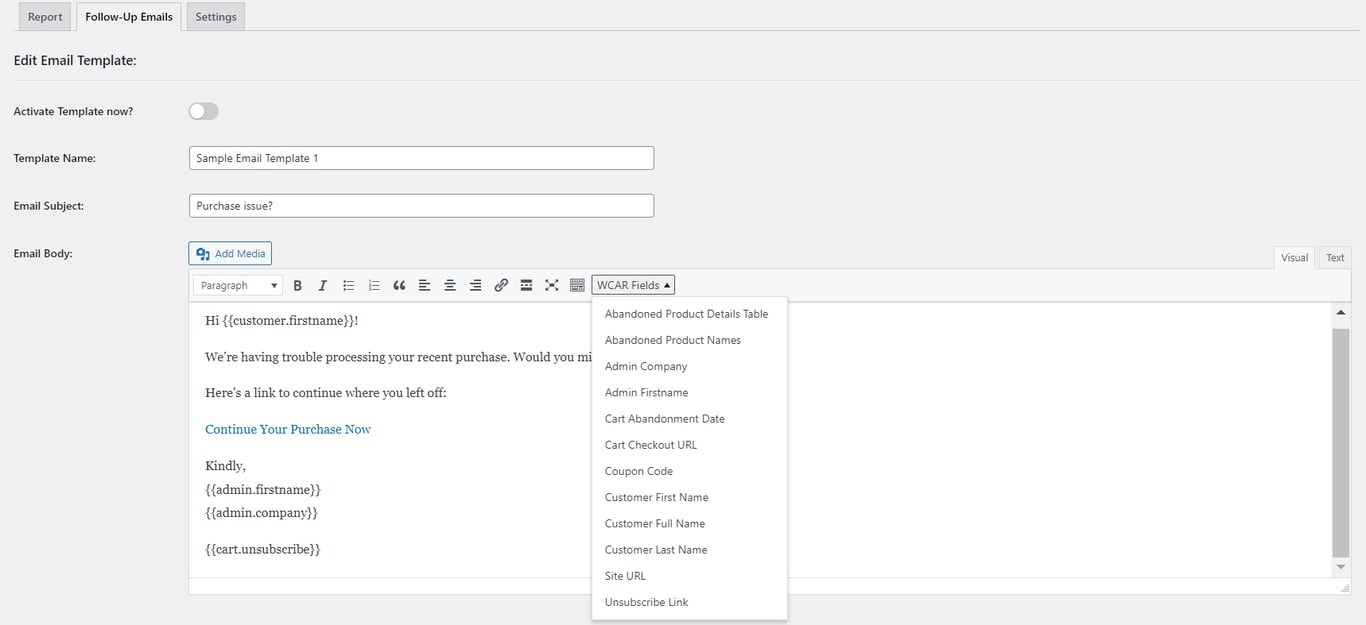Toggle the extra toolbar row
1366x625 pixels.
[577, 285]
